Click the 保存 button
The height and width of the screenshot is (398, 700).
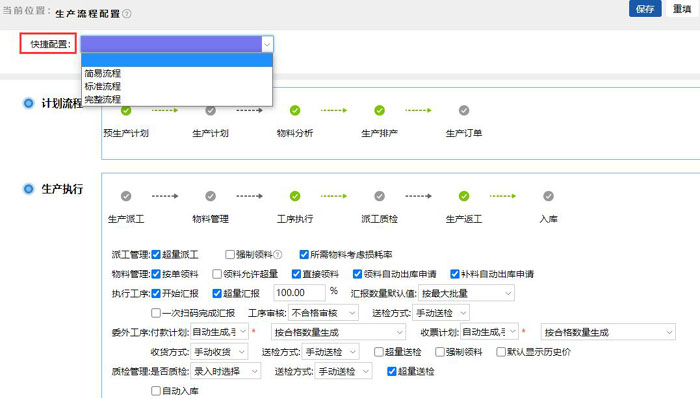click(x=645, y=9)
